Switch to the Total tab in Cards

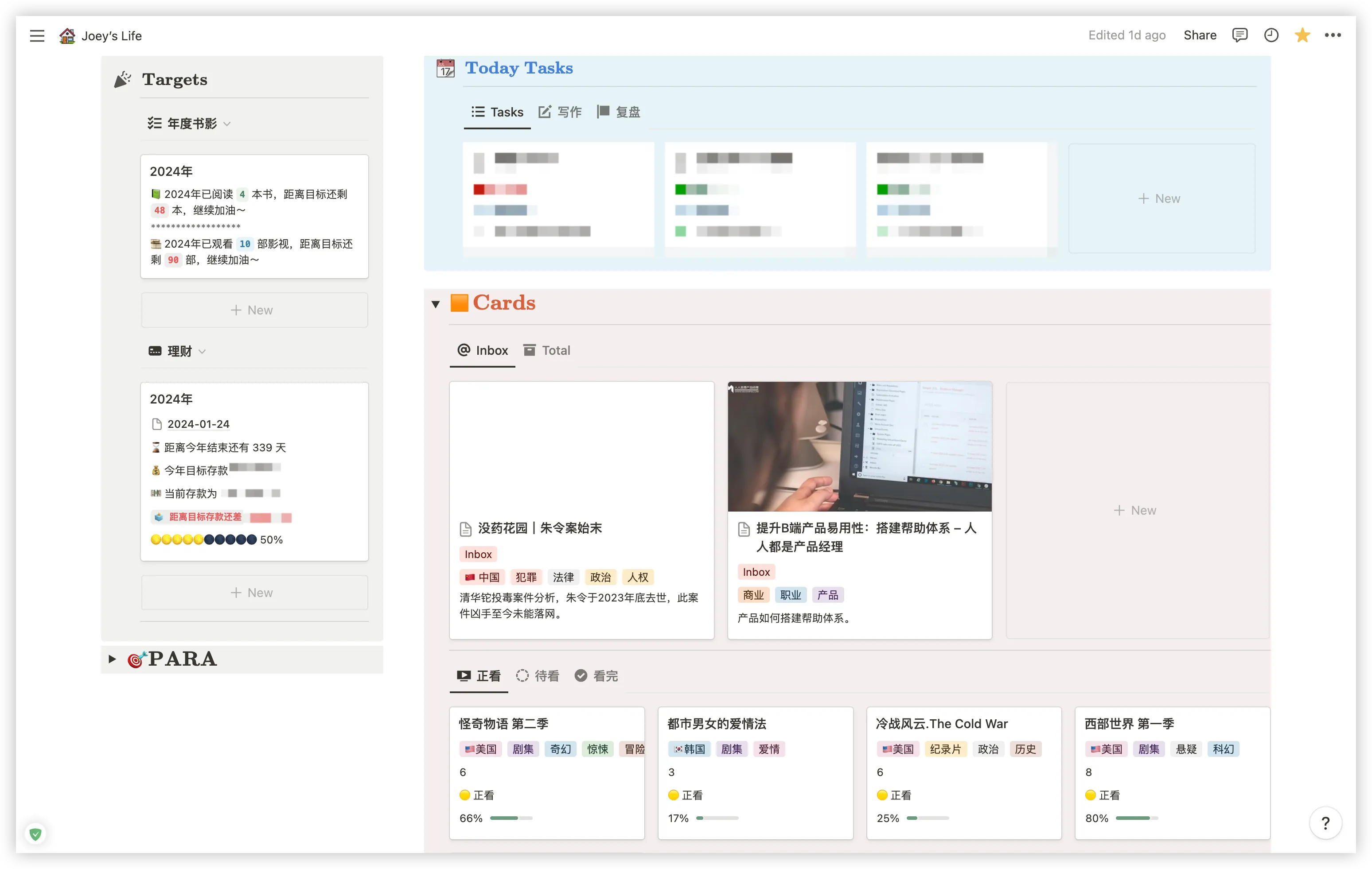coord(547,350)
